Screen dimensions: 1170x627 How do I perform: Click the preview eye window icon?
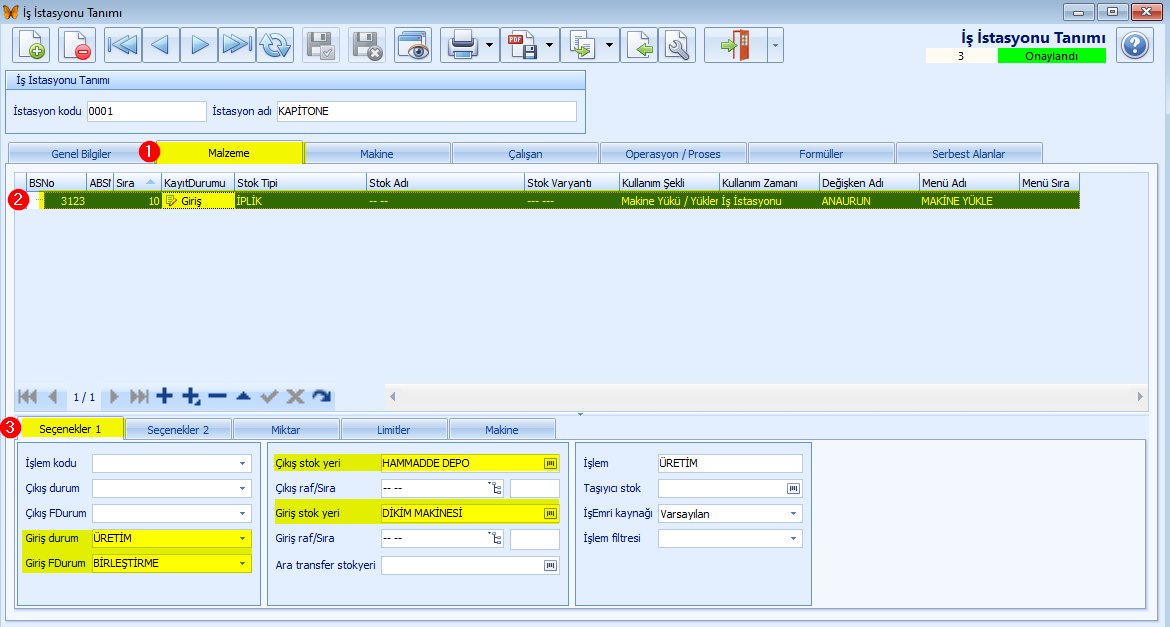(413, 46)
